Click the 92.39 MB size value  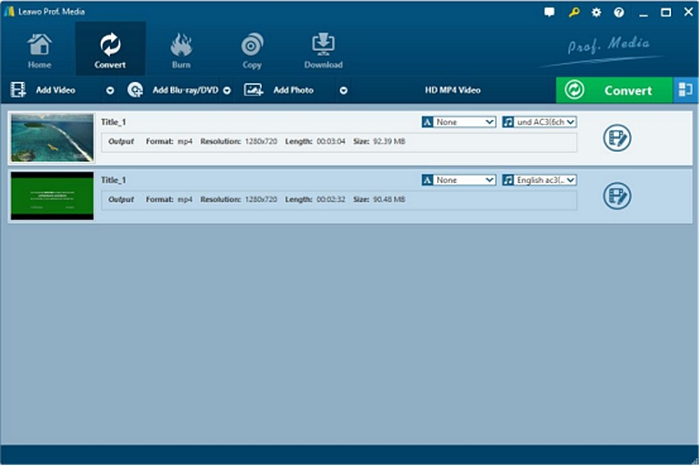389,141
